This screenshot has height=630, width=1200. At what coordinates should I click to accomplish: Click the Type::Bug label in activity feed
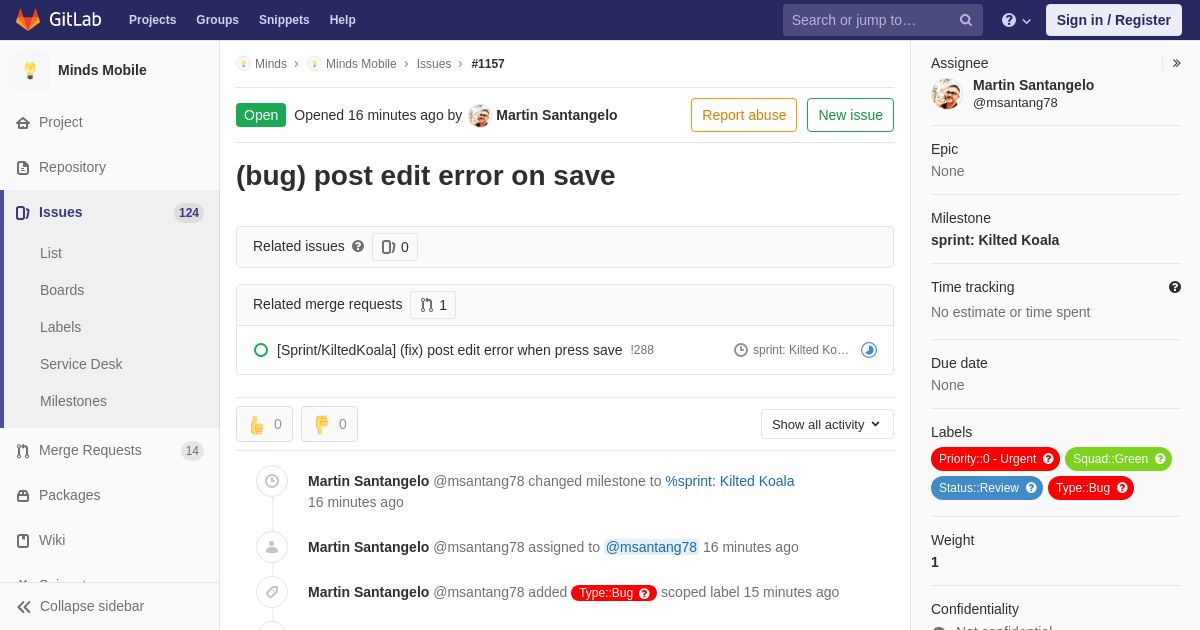614,593
